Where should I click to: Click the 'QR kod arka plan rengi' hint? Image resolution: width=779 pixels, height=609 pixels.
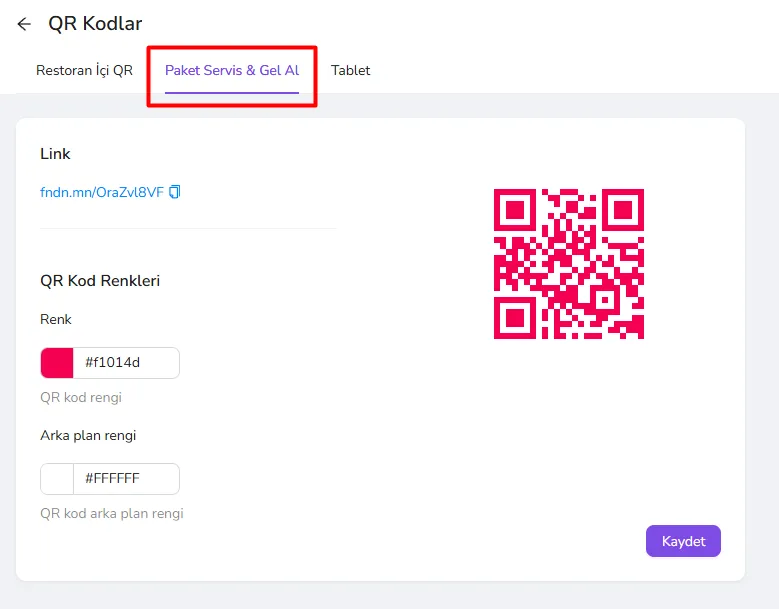[x=112, y=513]
